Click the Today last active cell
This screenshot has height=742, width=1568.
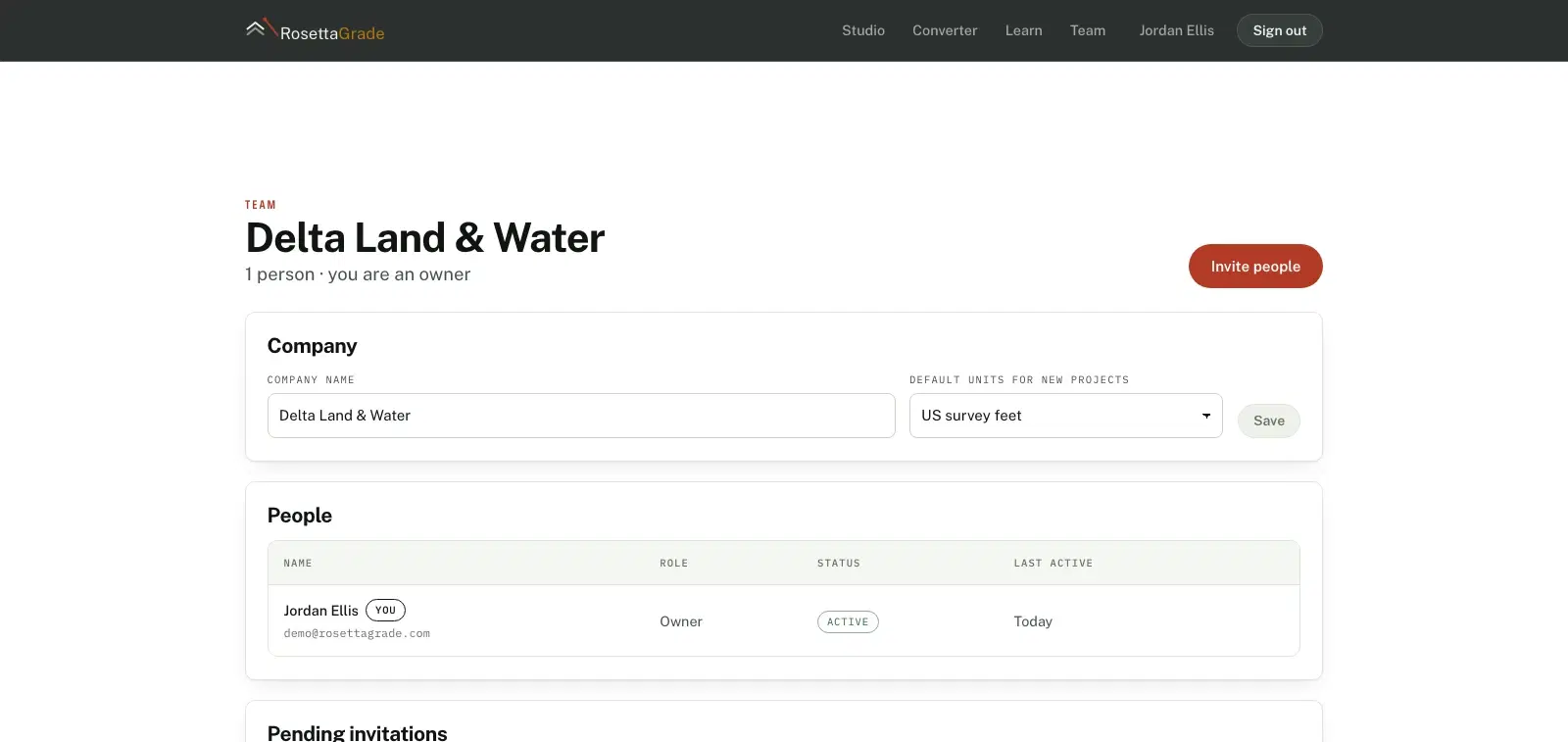(x=1033, y=621)
